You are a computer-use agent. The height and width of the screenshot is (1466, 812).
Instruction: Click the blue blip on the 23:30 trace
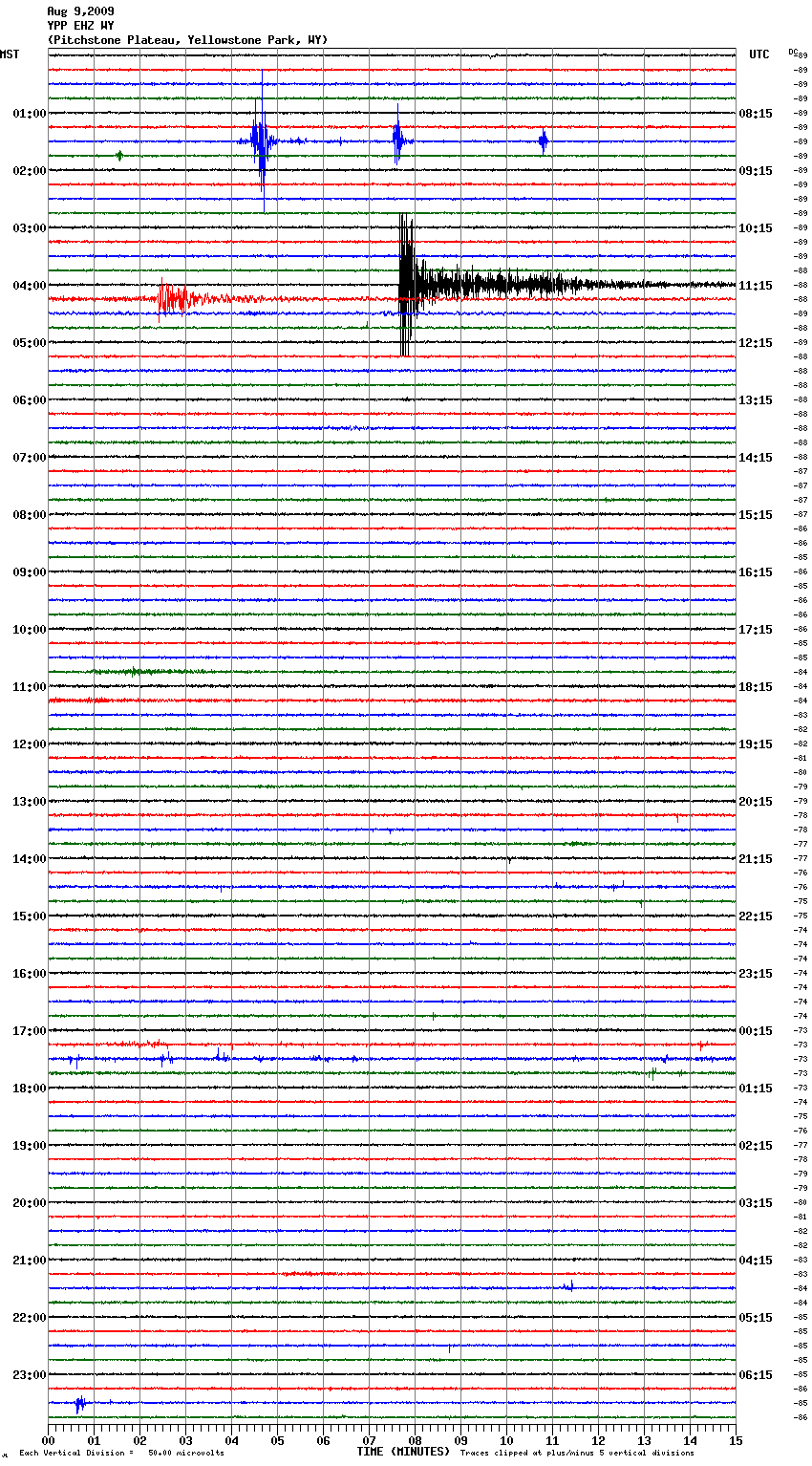point(80,1403)
